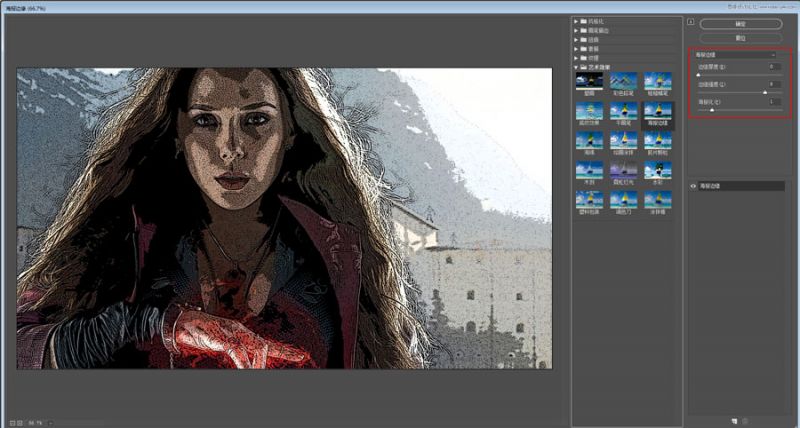The height and width of the screenshot is (428, 800).
Task: Choose the 彩色铅笔 (Colored Pencil) filter
Action: point(623,81)
